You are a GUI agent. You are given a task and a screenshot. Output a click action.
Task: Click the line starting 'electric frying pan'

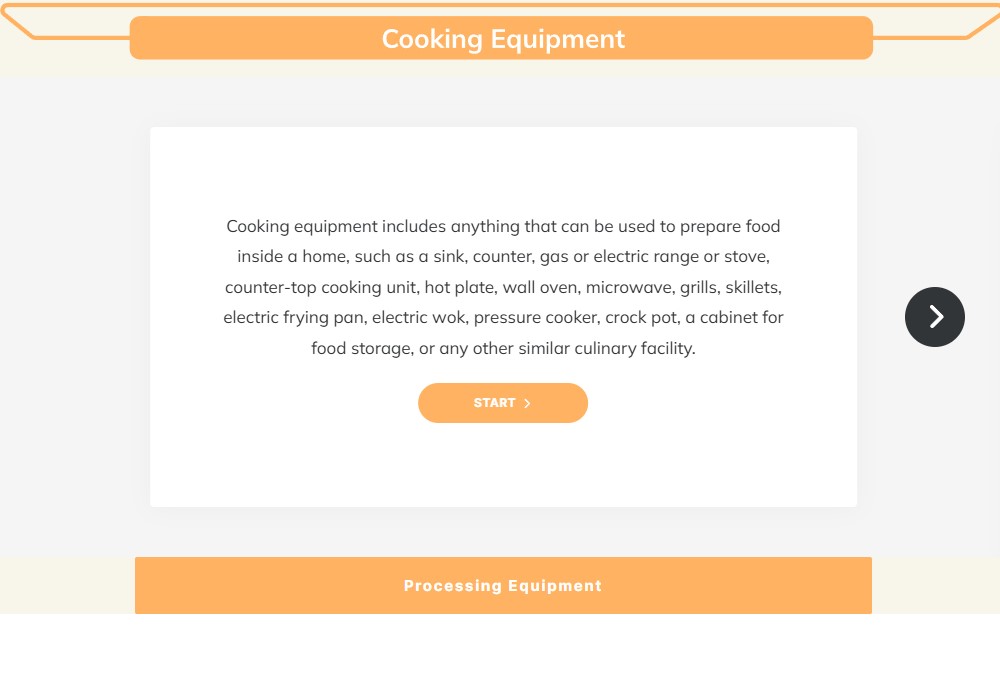click(503, 318)
